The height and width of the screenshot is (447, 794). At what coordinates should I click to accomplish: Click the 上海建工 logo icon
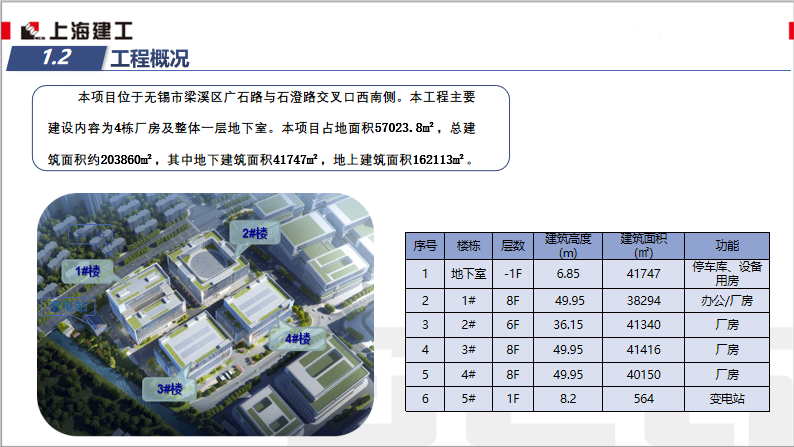tap(36, 31)
